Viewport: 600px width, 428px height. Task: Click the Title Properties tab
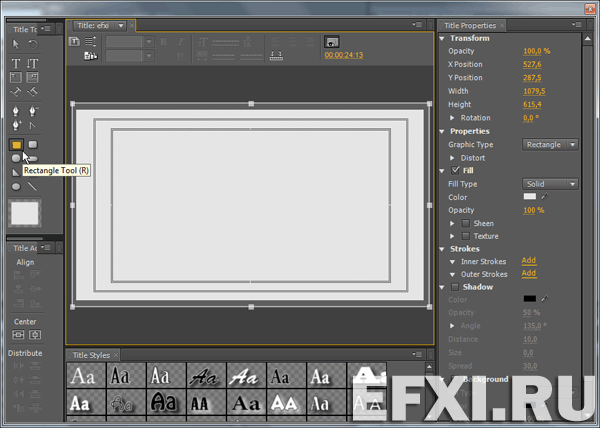[470, 25]
